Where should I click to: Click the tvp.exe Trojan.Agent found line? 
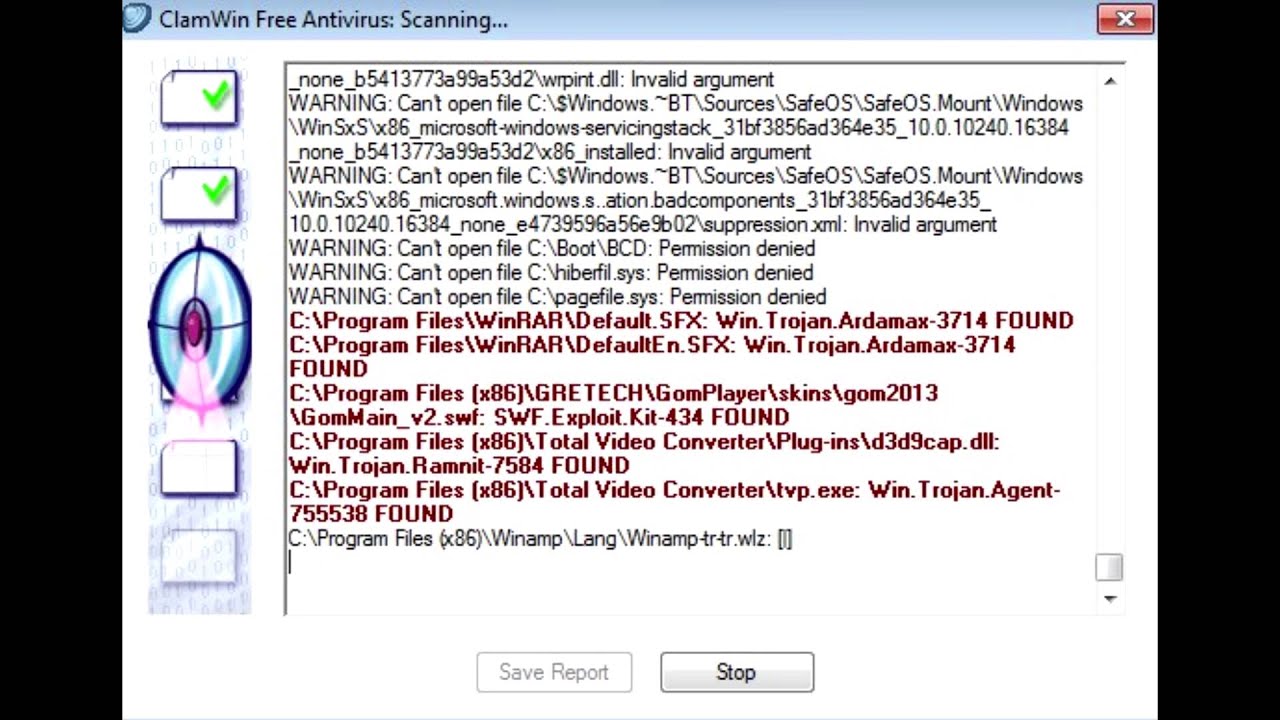click(x=674, y=502)
